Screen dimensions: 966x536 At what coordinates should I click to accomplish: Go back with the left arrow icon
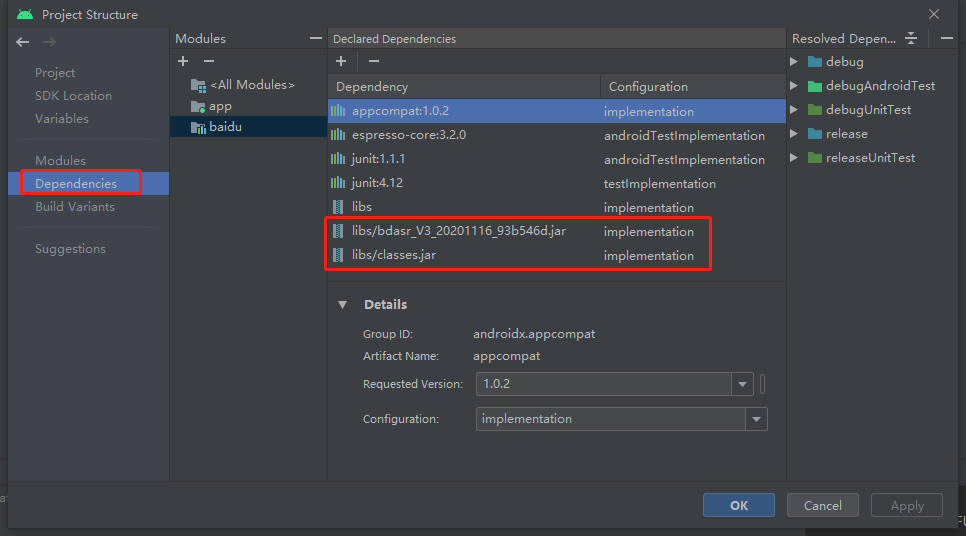(x=23, y=42)
